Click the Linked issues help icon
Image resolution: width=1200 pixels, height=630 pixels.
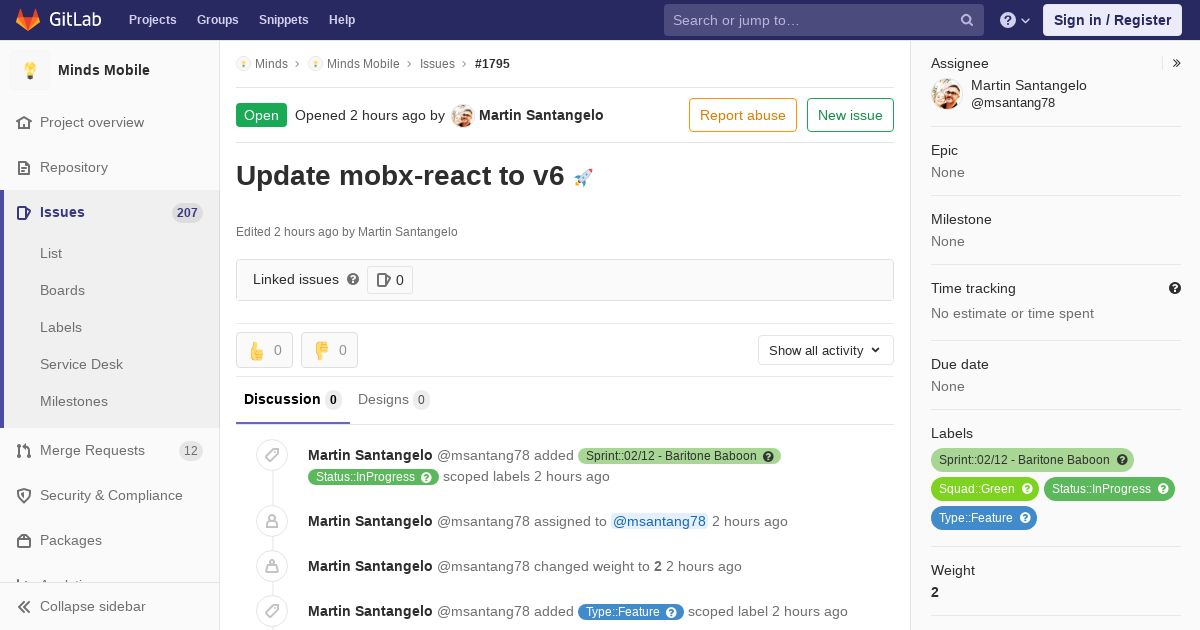(x=353, y=280)
